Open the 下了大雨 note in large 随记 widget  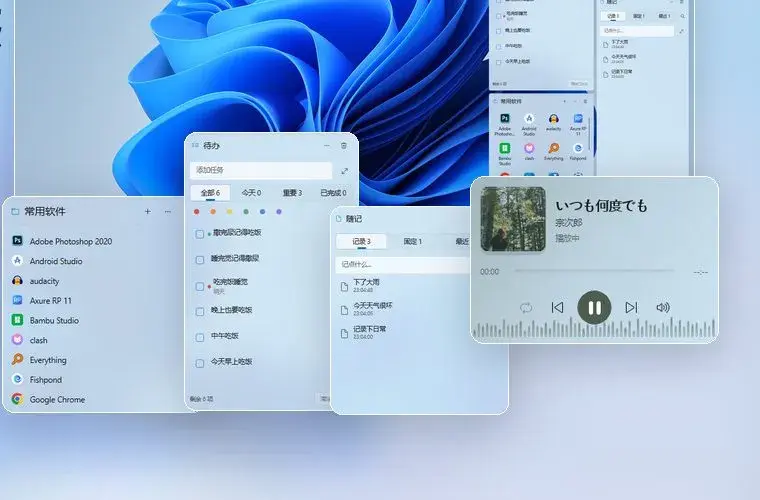366,285
